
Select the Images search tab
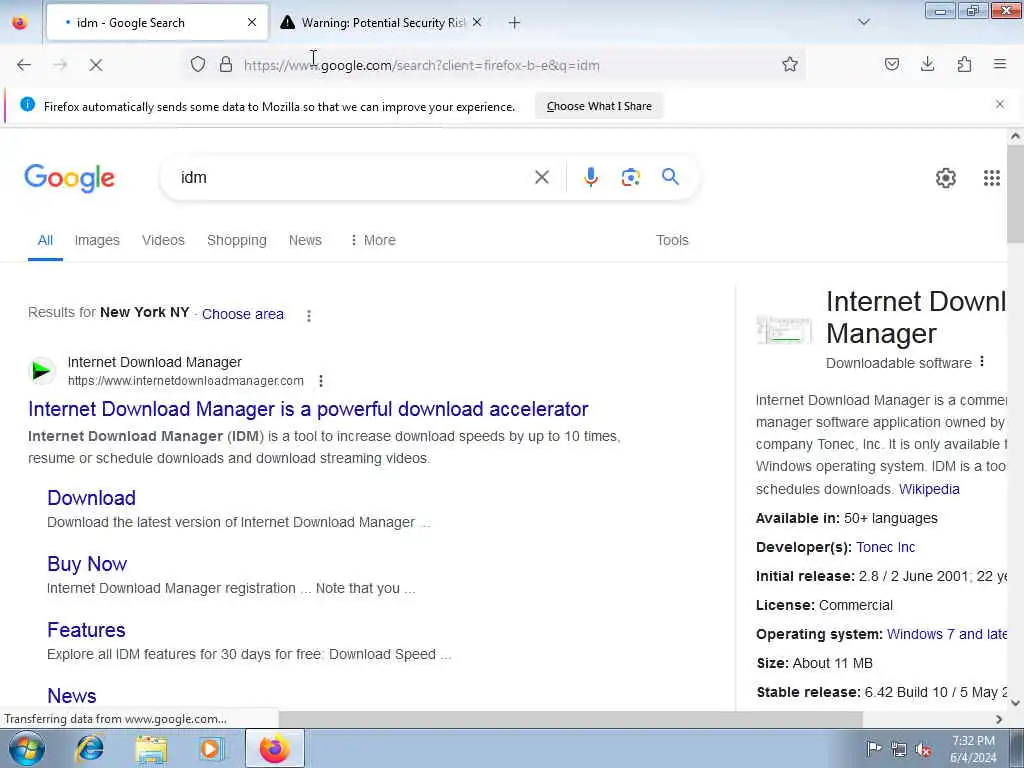pyautogui.click(x=97, y=240)
